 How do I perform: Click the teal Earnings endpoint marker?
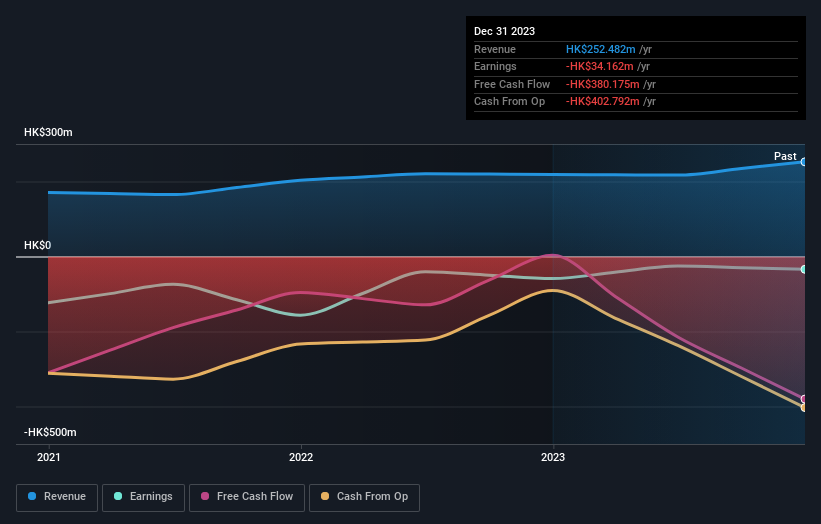(804, 270)
